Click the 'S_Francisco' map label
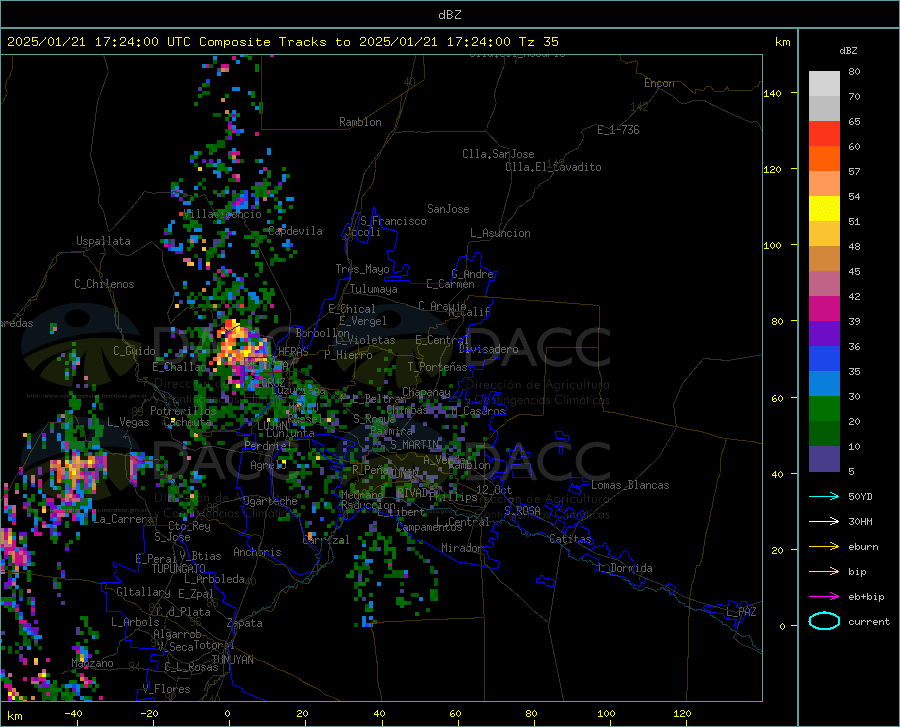900x727 pixels. (393, 221)
